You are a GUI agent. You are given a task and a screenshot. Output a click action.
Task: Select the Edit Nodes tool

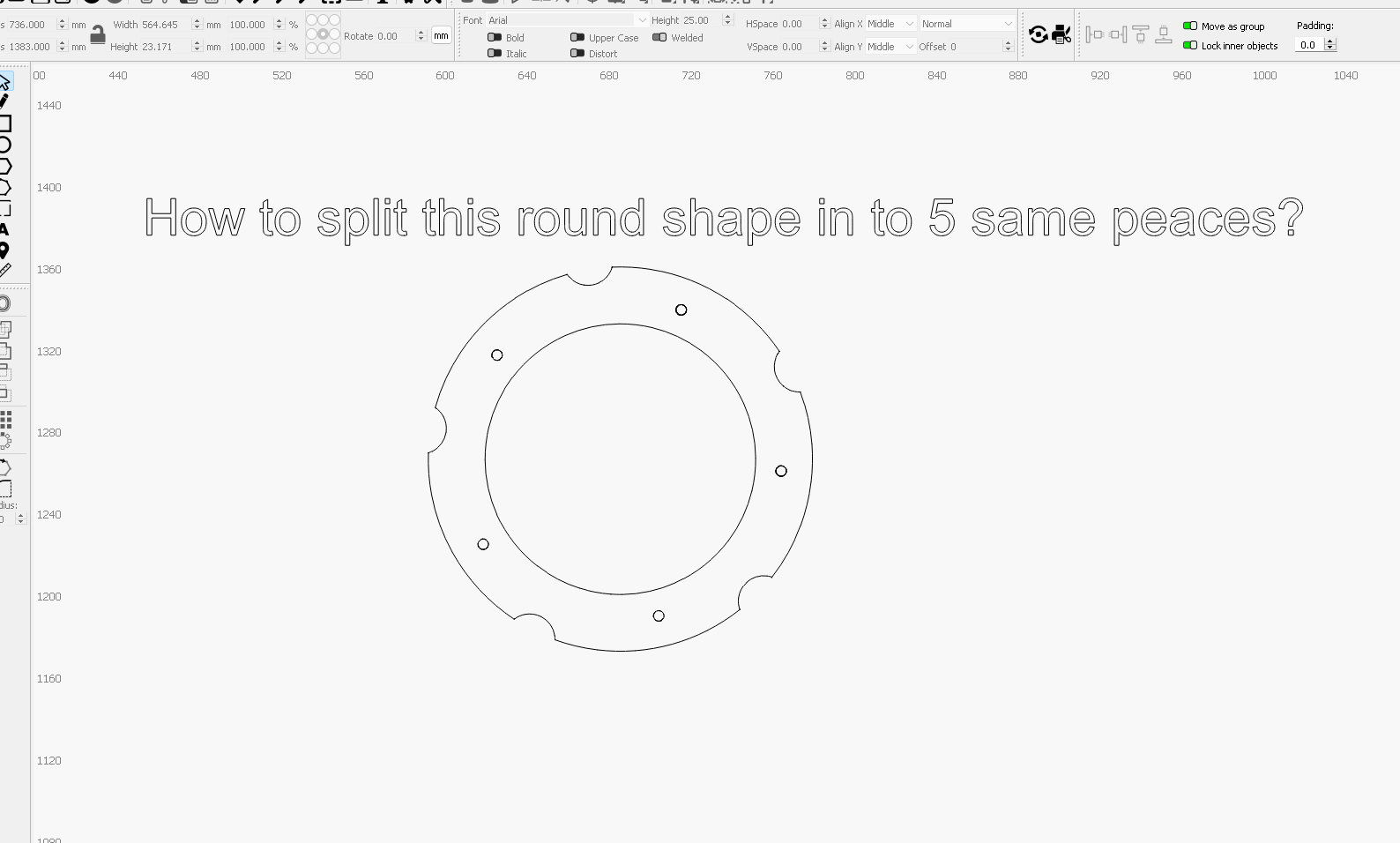click(x=4, y=187)
